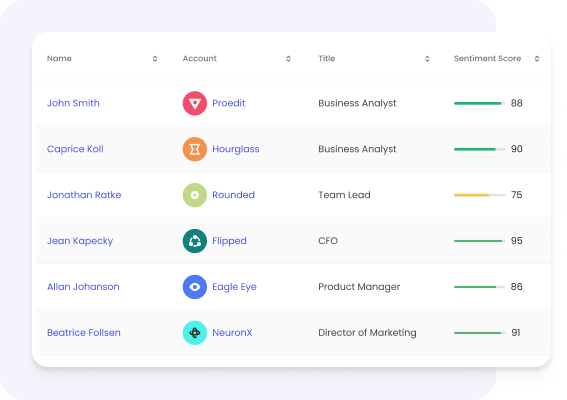The height and width of the screenshot is (400, 567).
Task: Sort table by Name column arrows
Action: pos(155,59)
